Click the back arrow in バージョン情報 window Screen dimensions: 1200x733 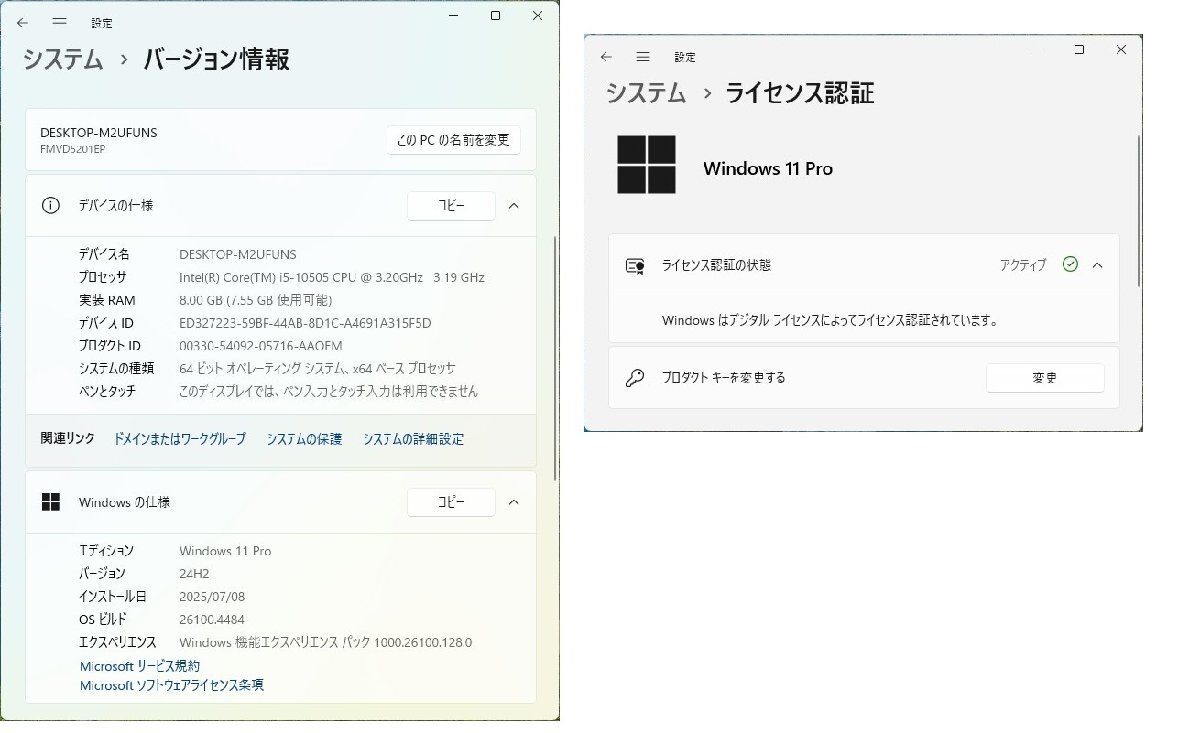22,22
